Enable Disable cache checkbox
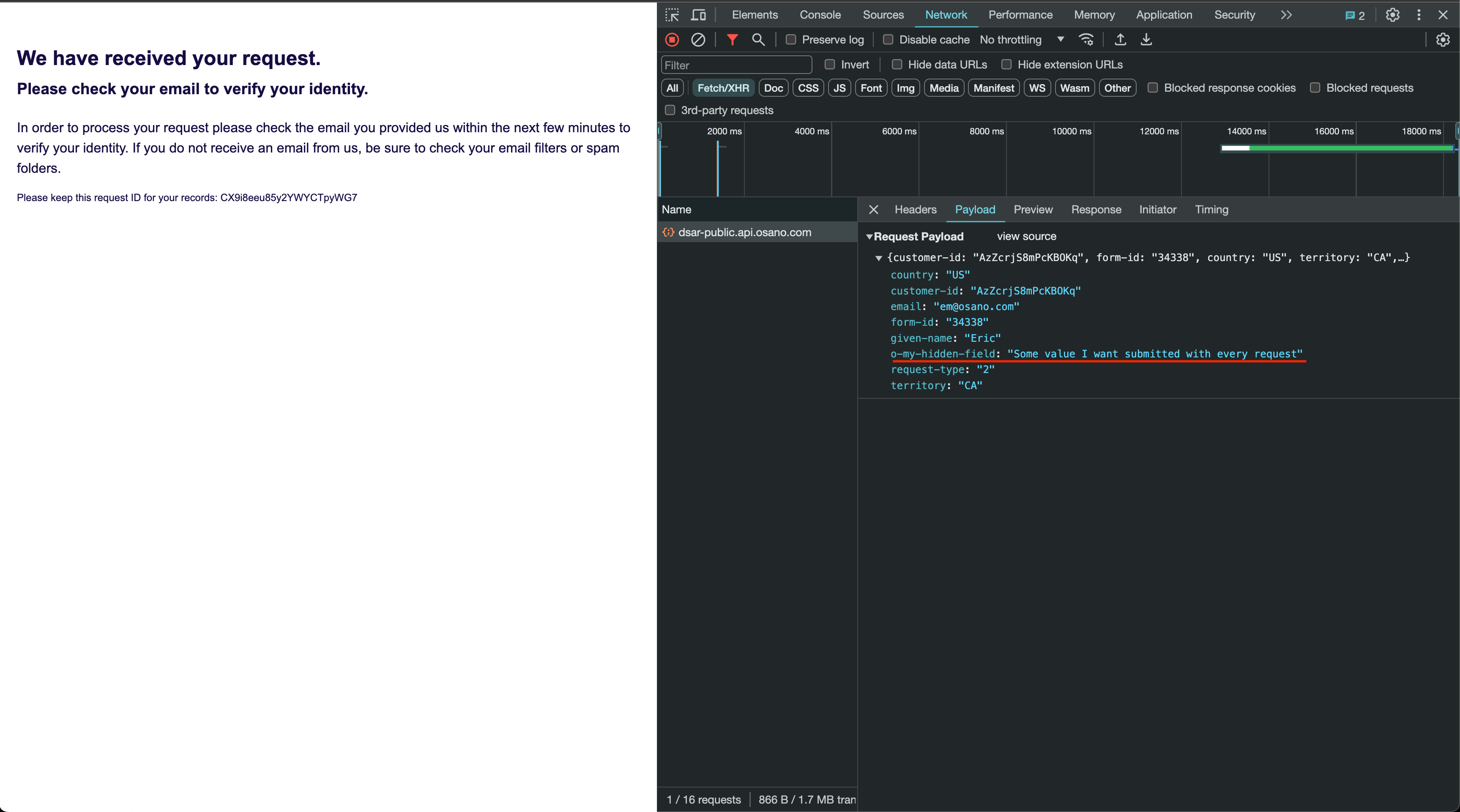The height and width of the screenshot is (812, 1460). [x=888, y=40]
